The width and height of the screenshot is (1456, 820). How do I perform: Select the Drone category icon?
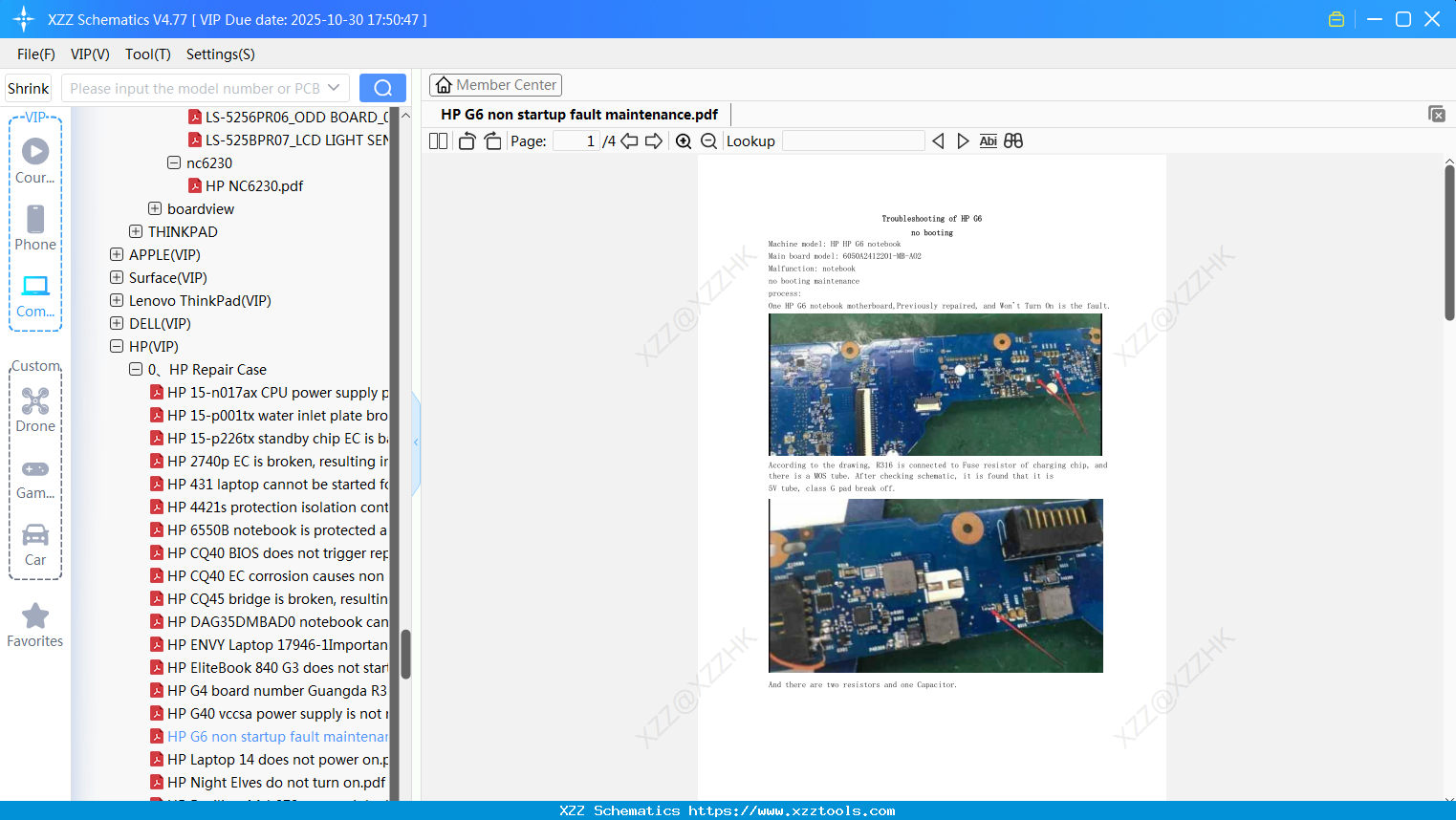point(35,410)
